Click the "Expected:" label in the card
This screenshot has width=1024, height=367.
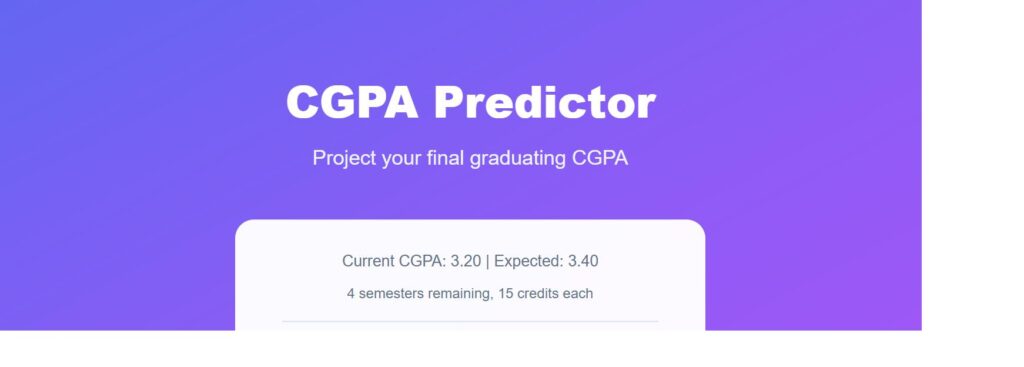pyautogui.click(x=529, y=261)
